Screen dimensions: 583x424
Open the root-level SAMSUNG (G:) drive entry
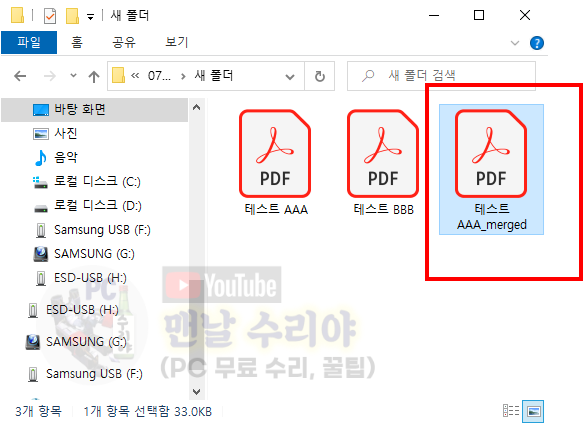coord(94,341)
